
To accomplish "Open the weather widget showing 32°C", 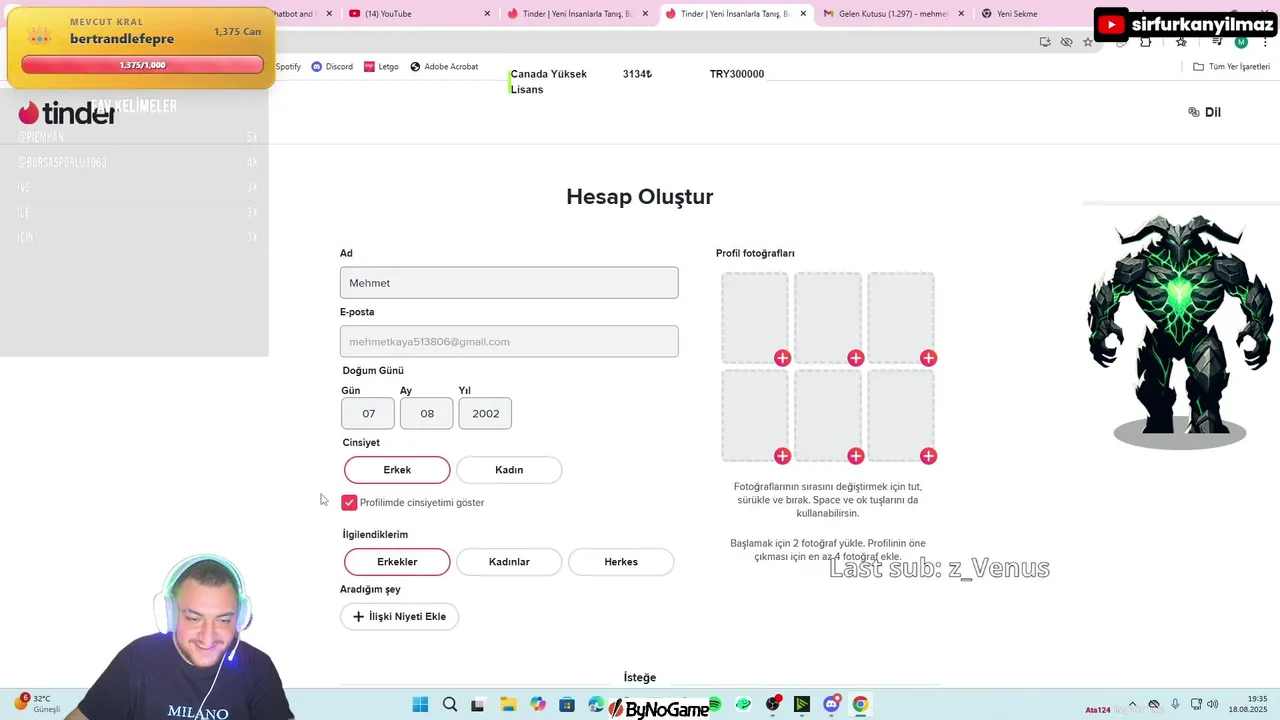I will [38, 703].
